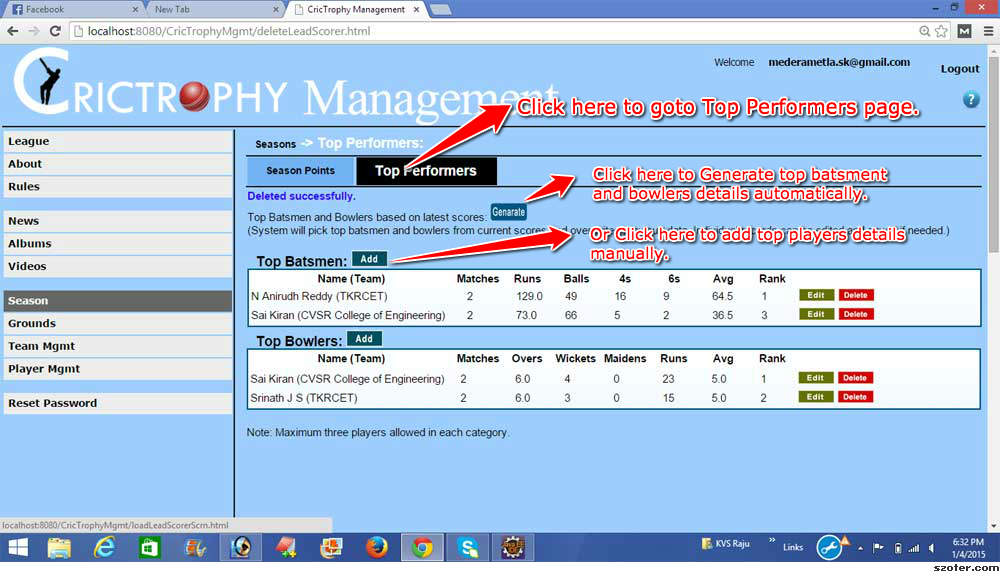Add a new top bowler
The width and height of the screenshot is (1000, 573).
pyautogui.click(x=364, y=339)
